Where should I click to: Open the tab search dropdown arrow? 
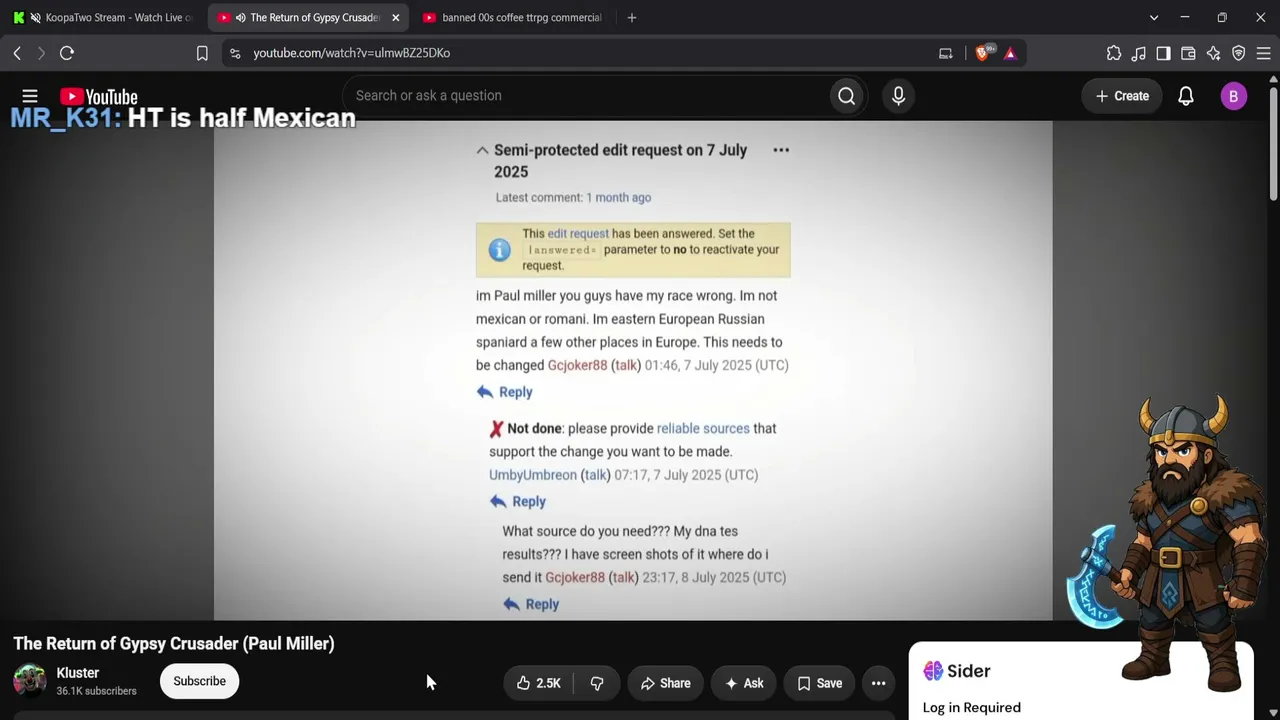pyautogui.click(x=1154, y=18)
